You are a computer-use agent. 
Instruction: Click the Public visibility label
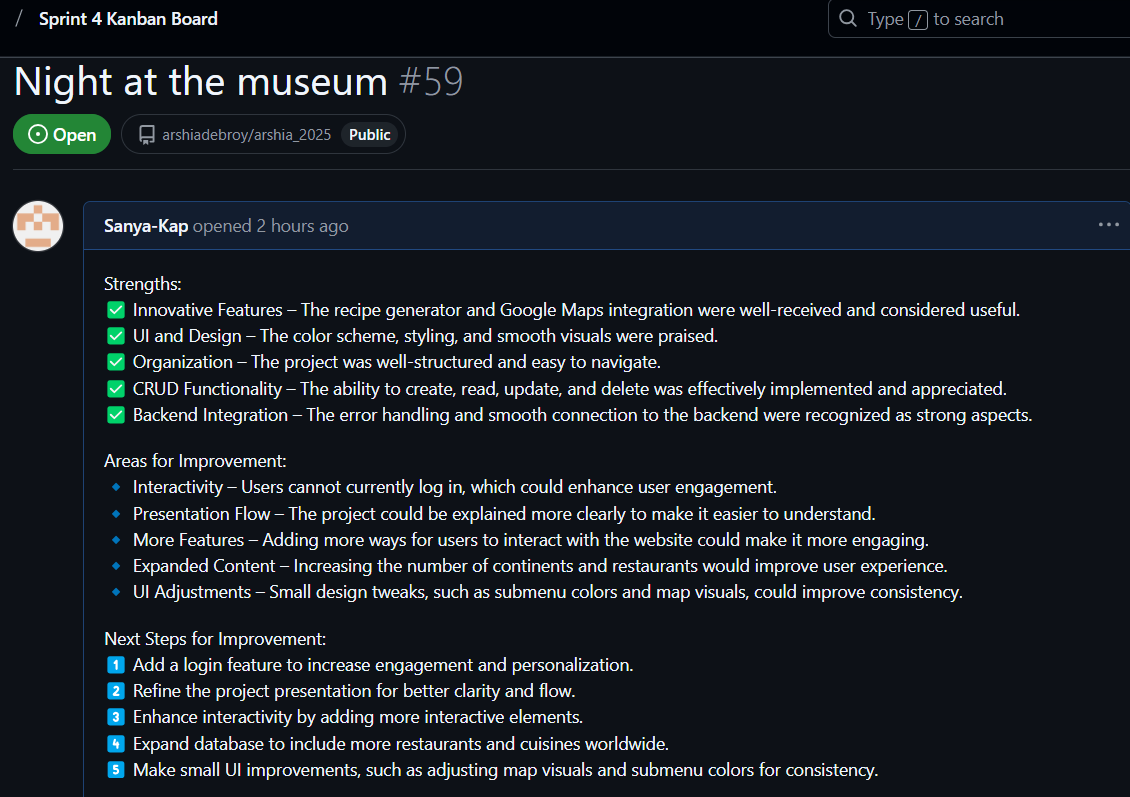pos(370,135)
